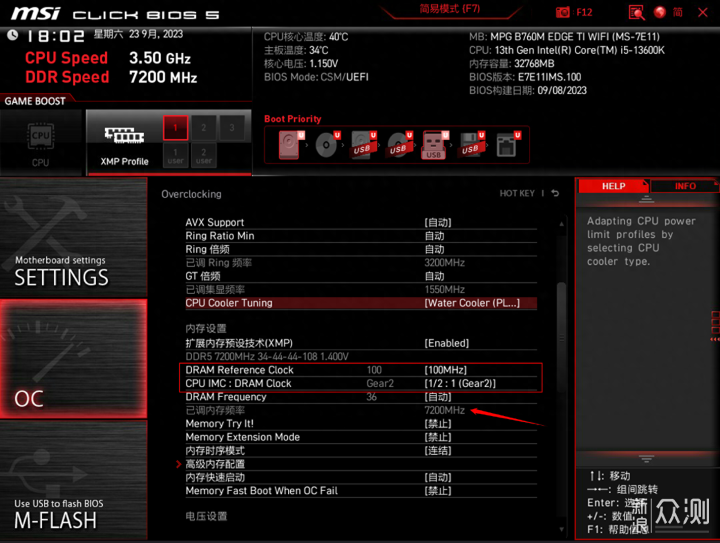Select the USB key boot device icon
The height and width of the screenshot is (543, 720).
[x=434, y=145]
